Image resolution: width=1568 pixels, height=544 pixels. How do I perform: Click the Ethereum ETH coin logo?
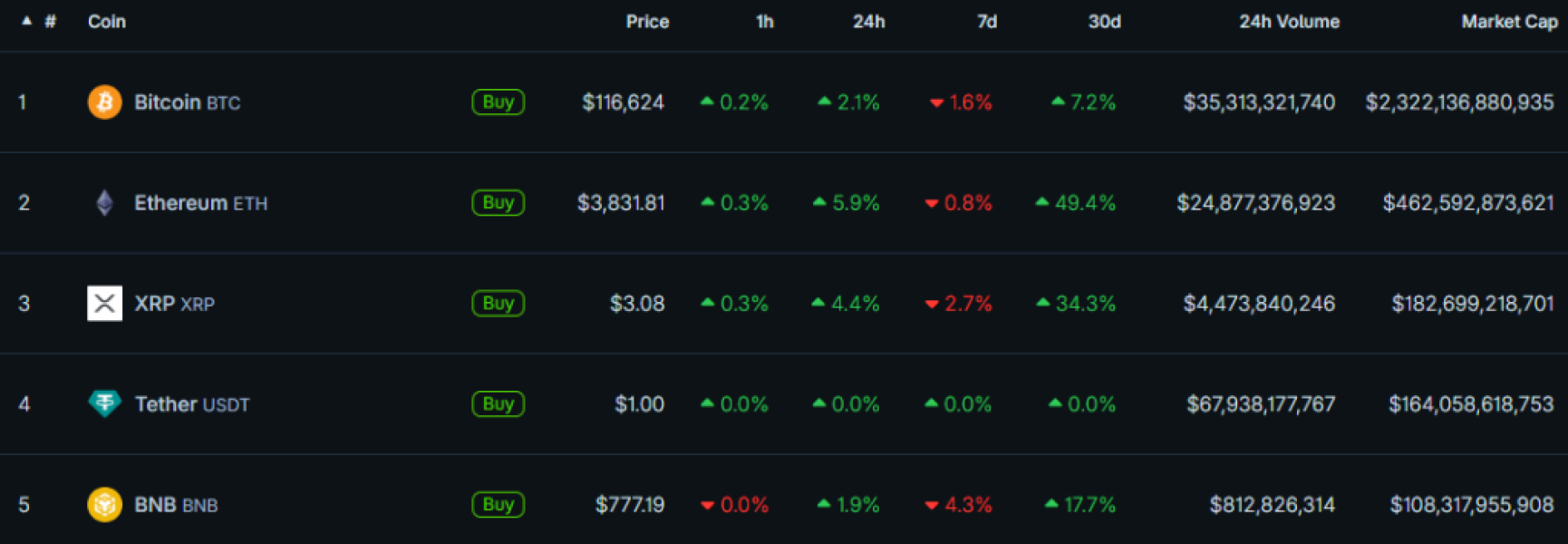103,202
